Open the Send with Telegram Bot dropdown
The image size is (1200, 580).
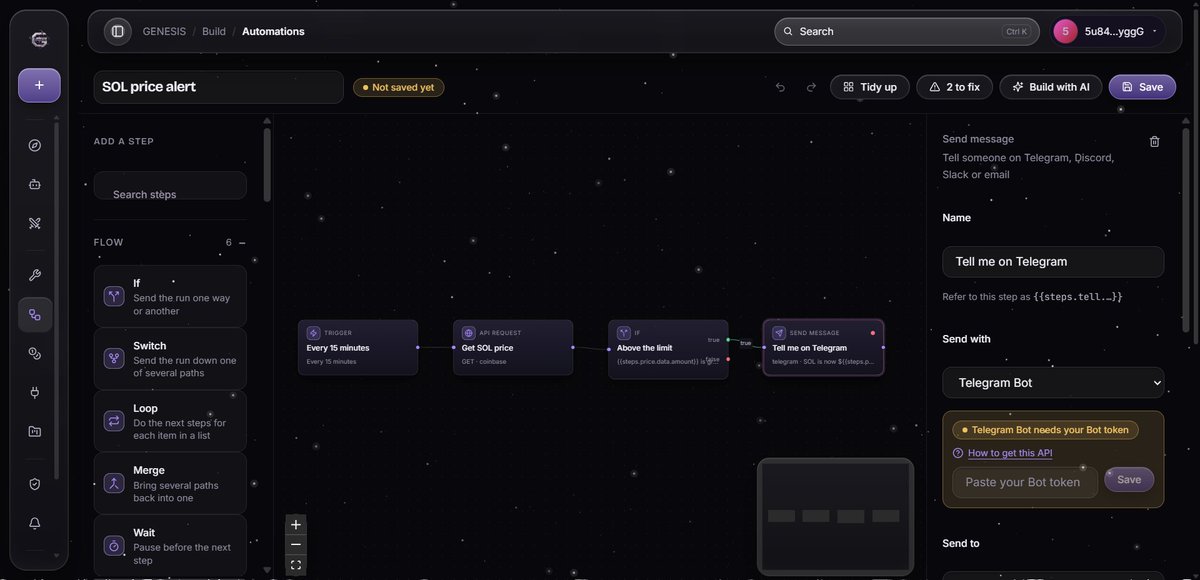[x=1053, y=382]
